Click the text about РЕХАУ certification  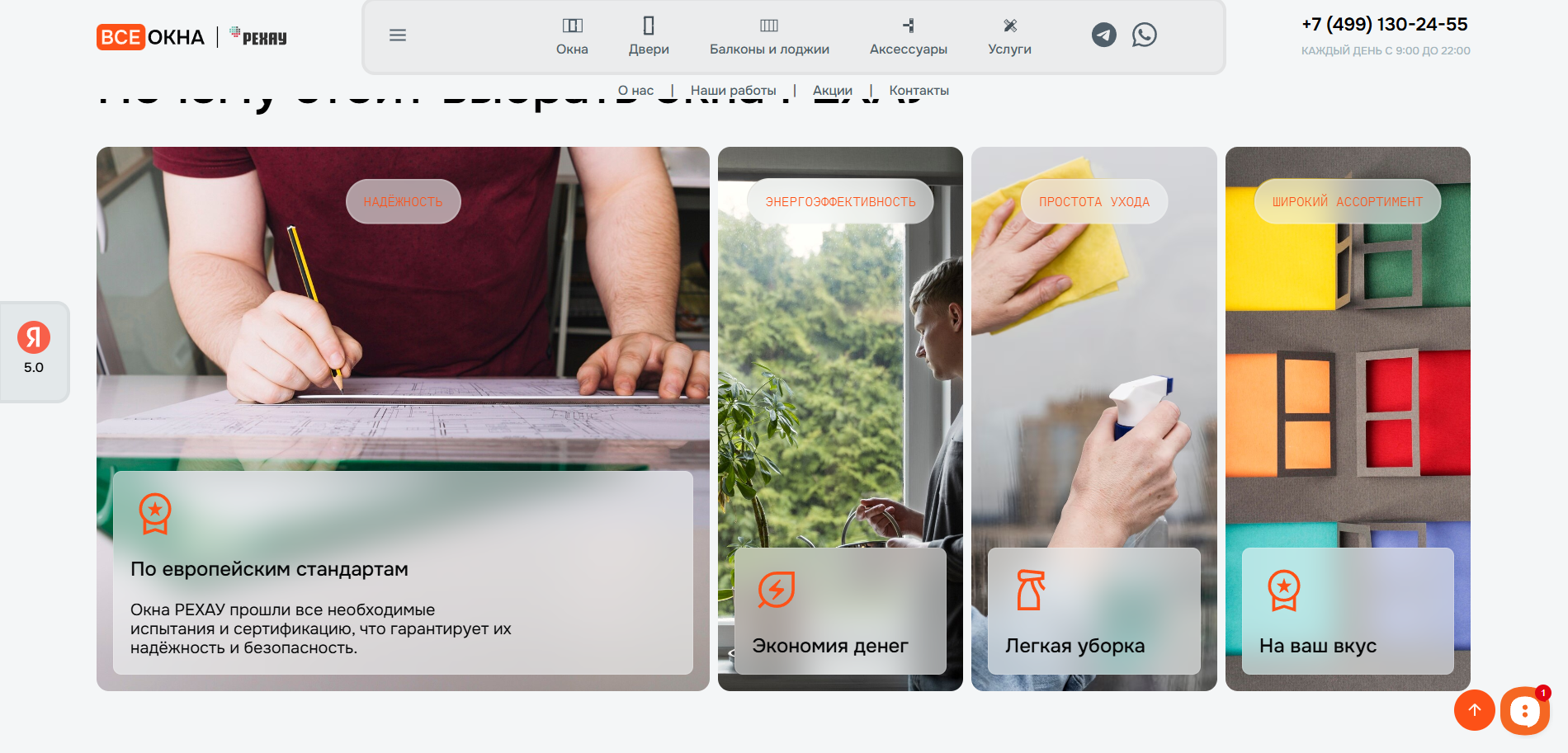(321, 628)
